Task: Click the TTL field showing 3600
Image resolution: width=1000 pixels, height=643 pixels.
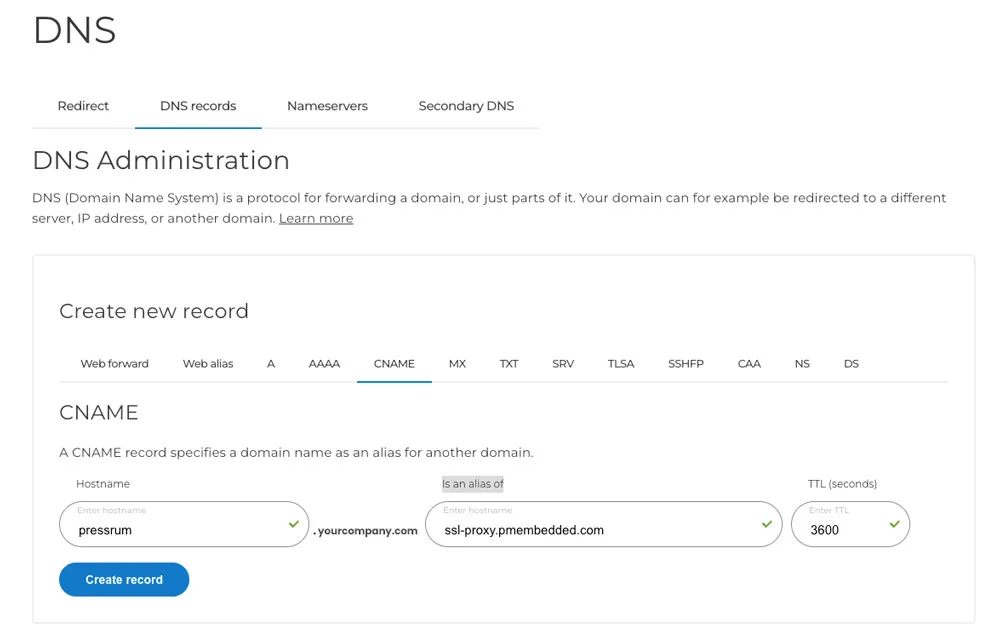Action: click(840, 530)
